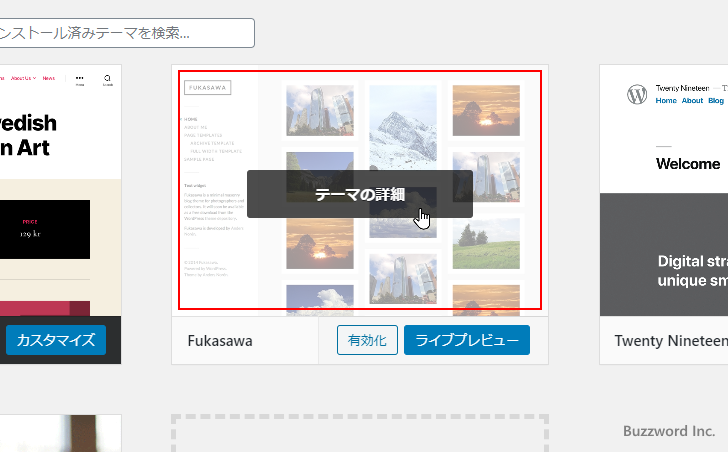Open the Blog link in Twenty Nineteen preview
Viewport: 728px width, 452px height.
coord(716,101)
